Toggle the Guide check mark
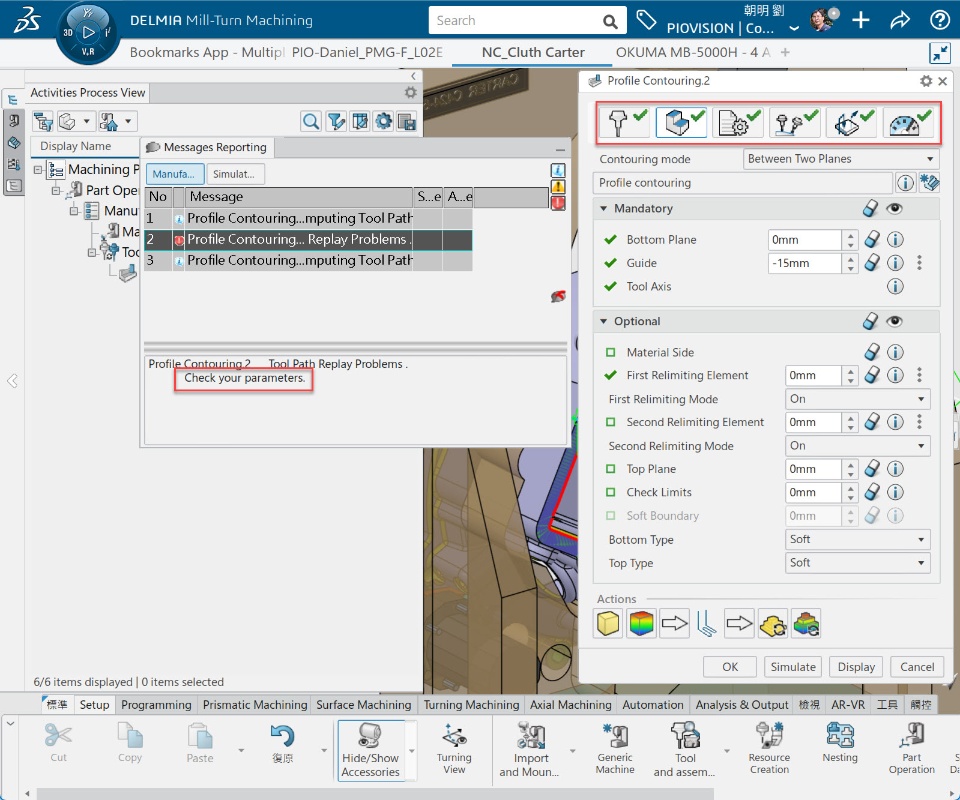The image size is (960, 800). [610, 263]
